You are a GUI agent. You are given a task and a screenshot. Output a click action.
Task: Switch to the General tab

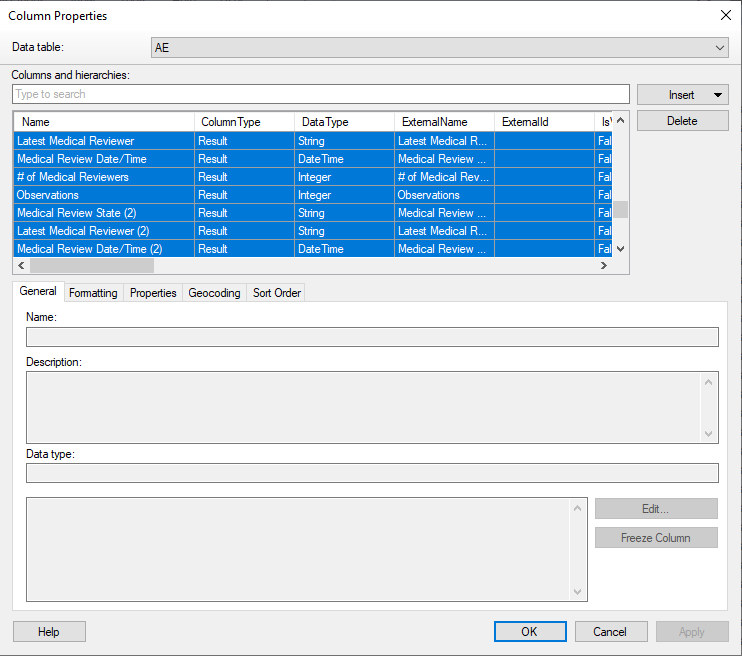pyautogui.click(x=38, y=291)
